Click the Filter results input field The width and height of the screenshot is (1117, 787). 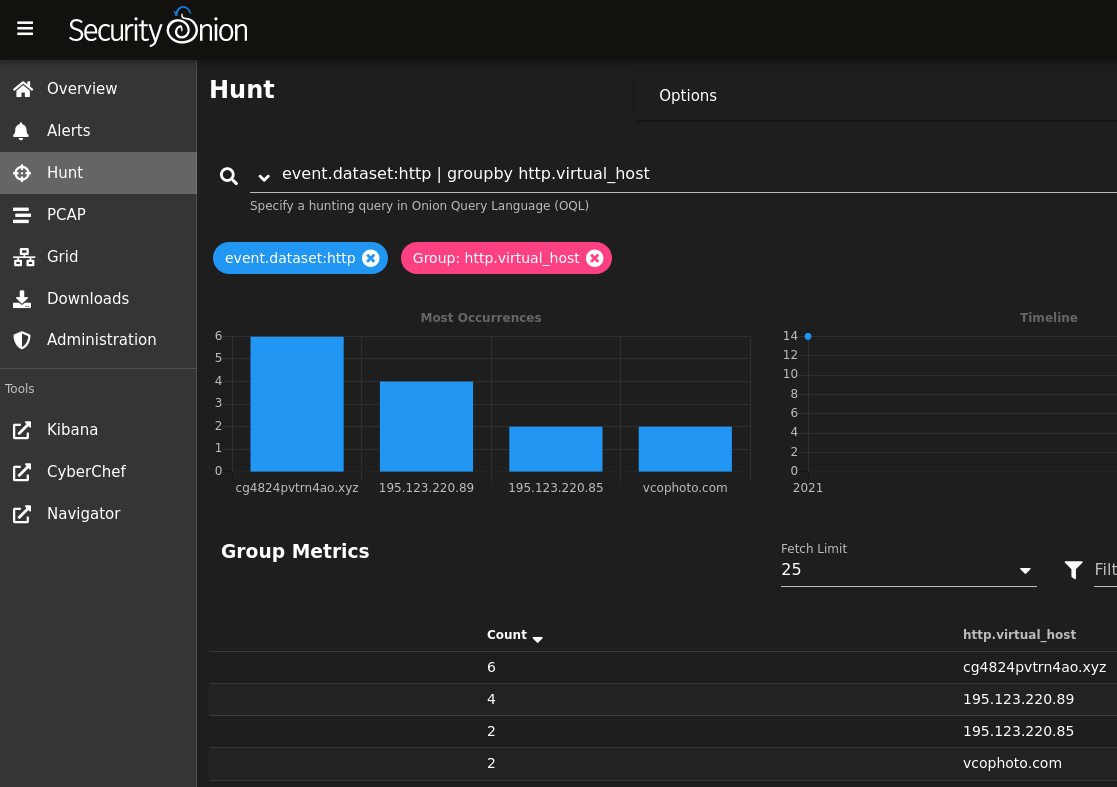pyautogui.click(x=1106, y=570)
